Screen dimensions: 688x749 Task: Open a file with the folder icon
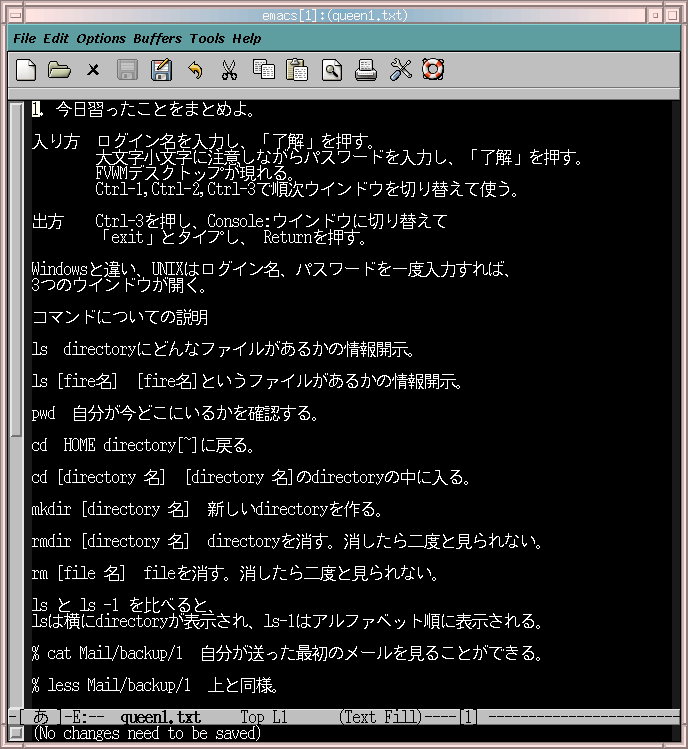coord(59,70)
